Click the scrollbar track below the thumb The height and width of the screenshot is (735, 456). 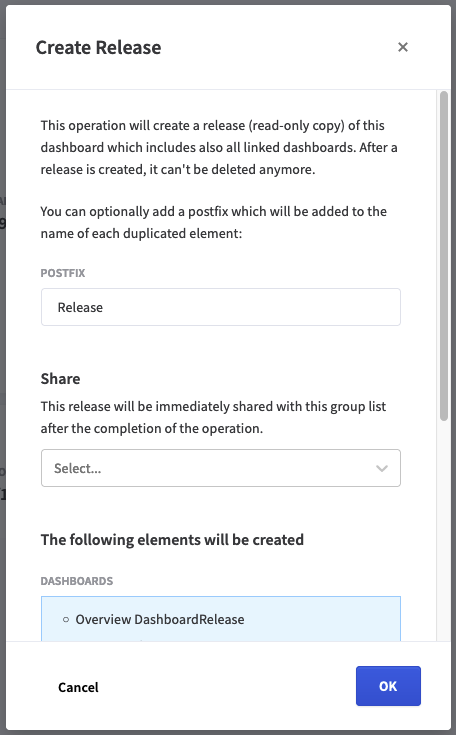[443, 530]
